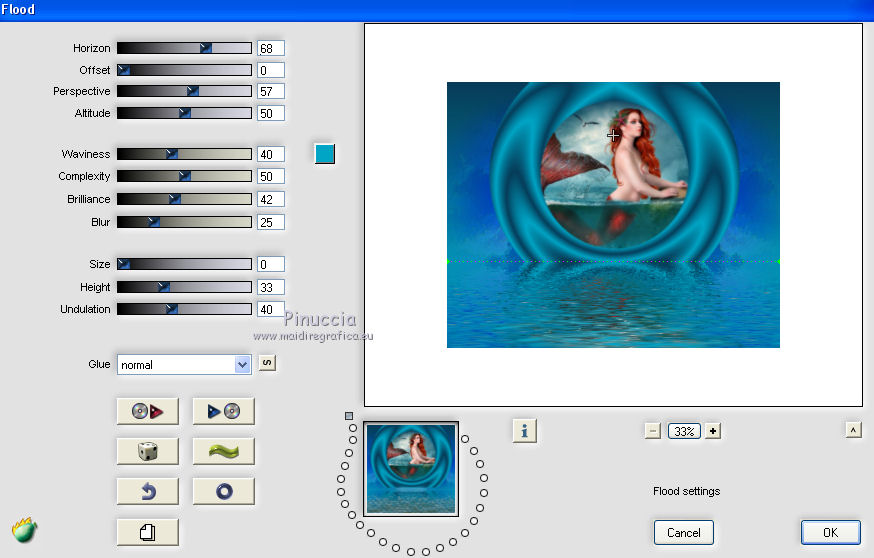This screenshot has height=558, width=874.
Task: Click the Undulation slider track
Action: pyautogui.click(x=184, y=309)
